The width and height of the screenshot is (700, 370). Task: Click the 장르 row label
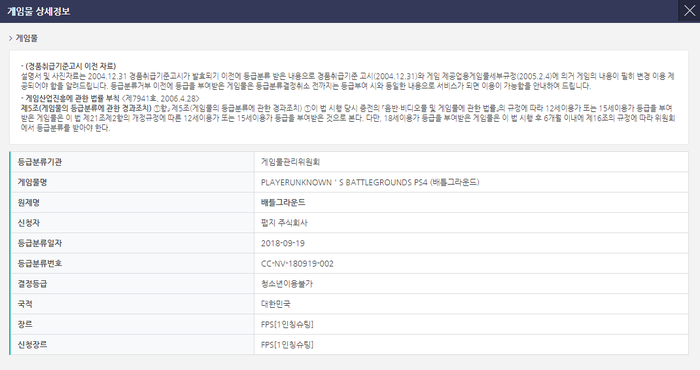[25, 324]
